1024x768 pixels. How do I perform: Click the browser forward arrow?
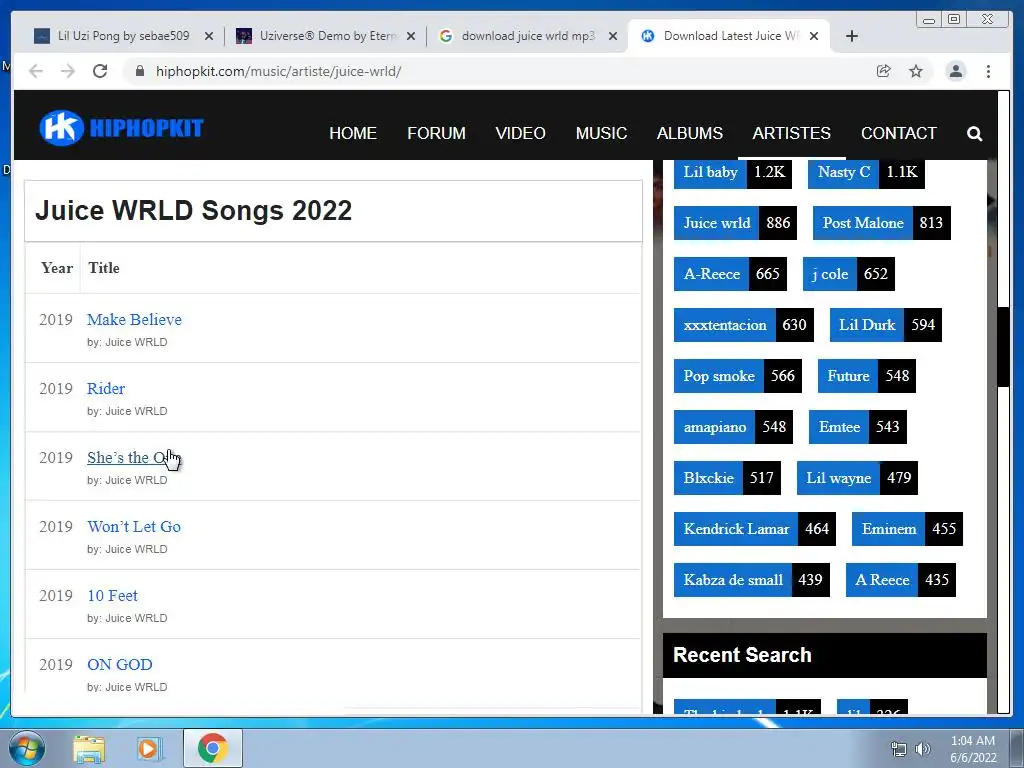click(68, 71)
